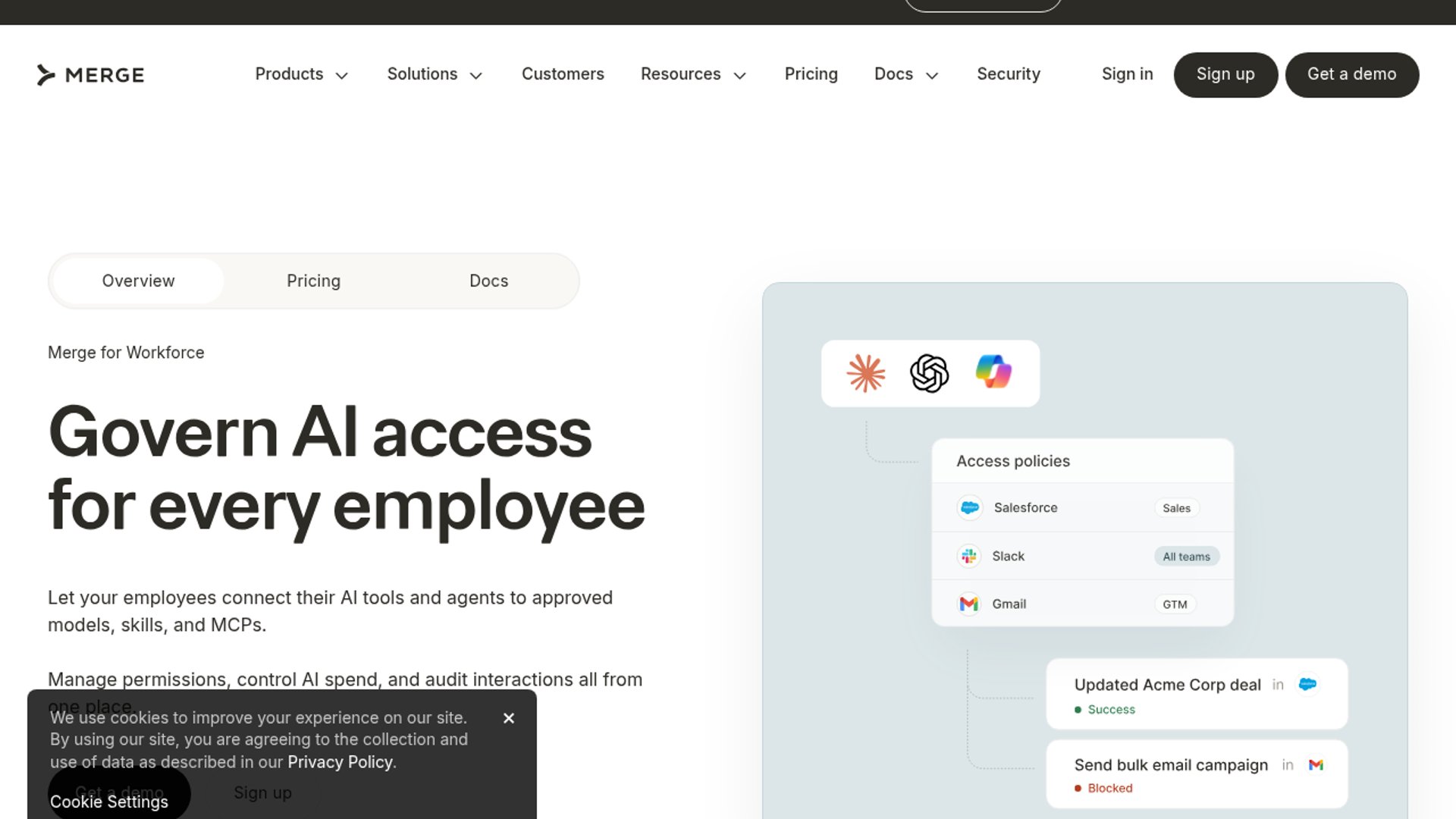Screen dimensions: 1456x819
Task: Close the cookie notice with the X
Action: click(x=509, y=718)
